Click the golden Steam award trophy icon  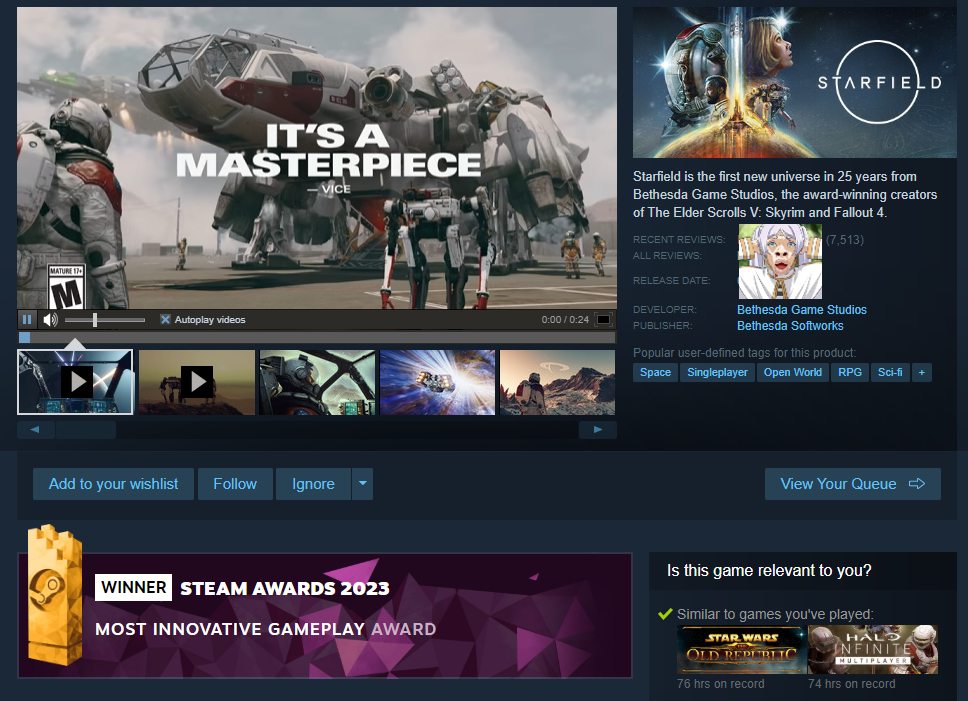click(54, 595)
